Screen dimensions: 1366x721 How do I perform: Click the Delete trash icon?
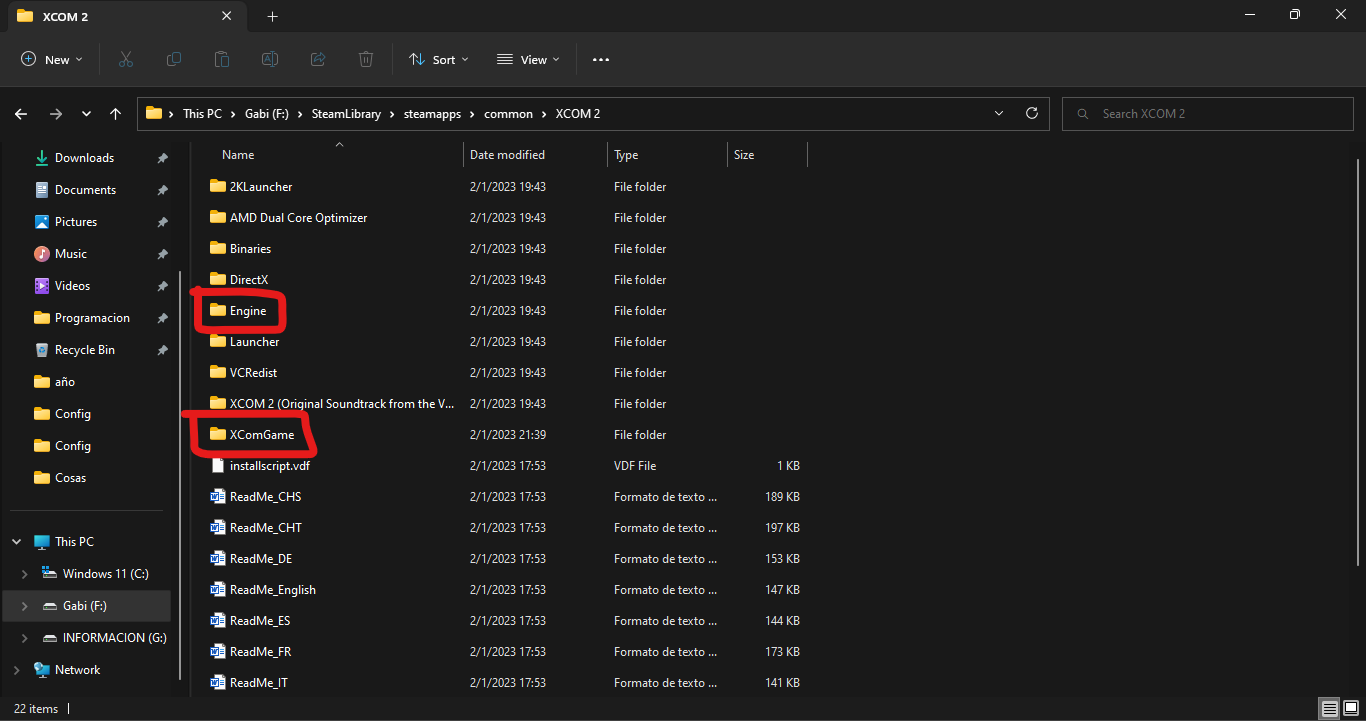366,60
